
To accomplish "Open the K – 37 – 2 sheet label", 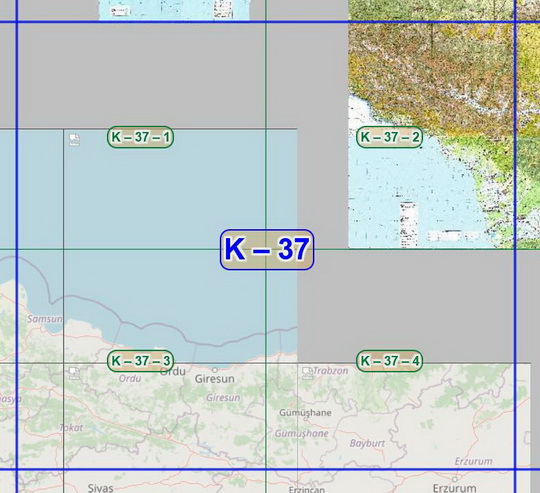I will click(x=390, y=137).
